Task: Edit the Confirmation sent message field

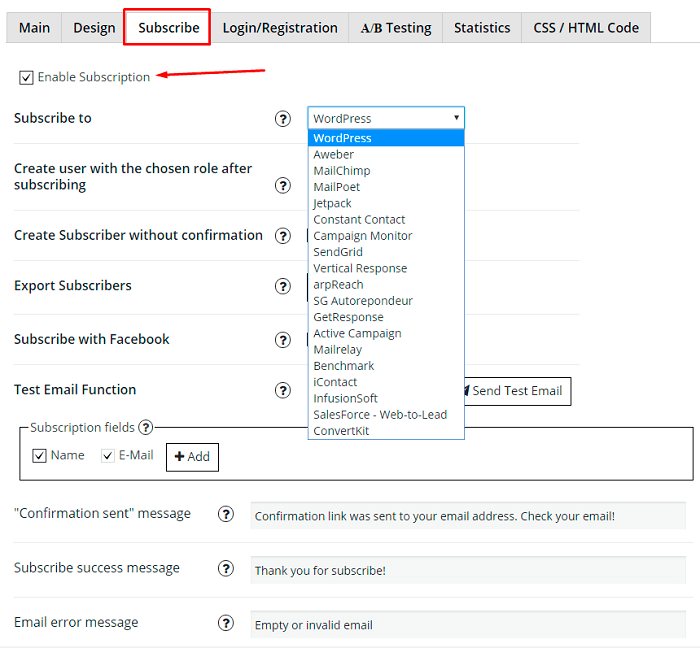Action: tap(468, 516)
